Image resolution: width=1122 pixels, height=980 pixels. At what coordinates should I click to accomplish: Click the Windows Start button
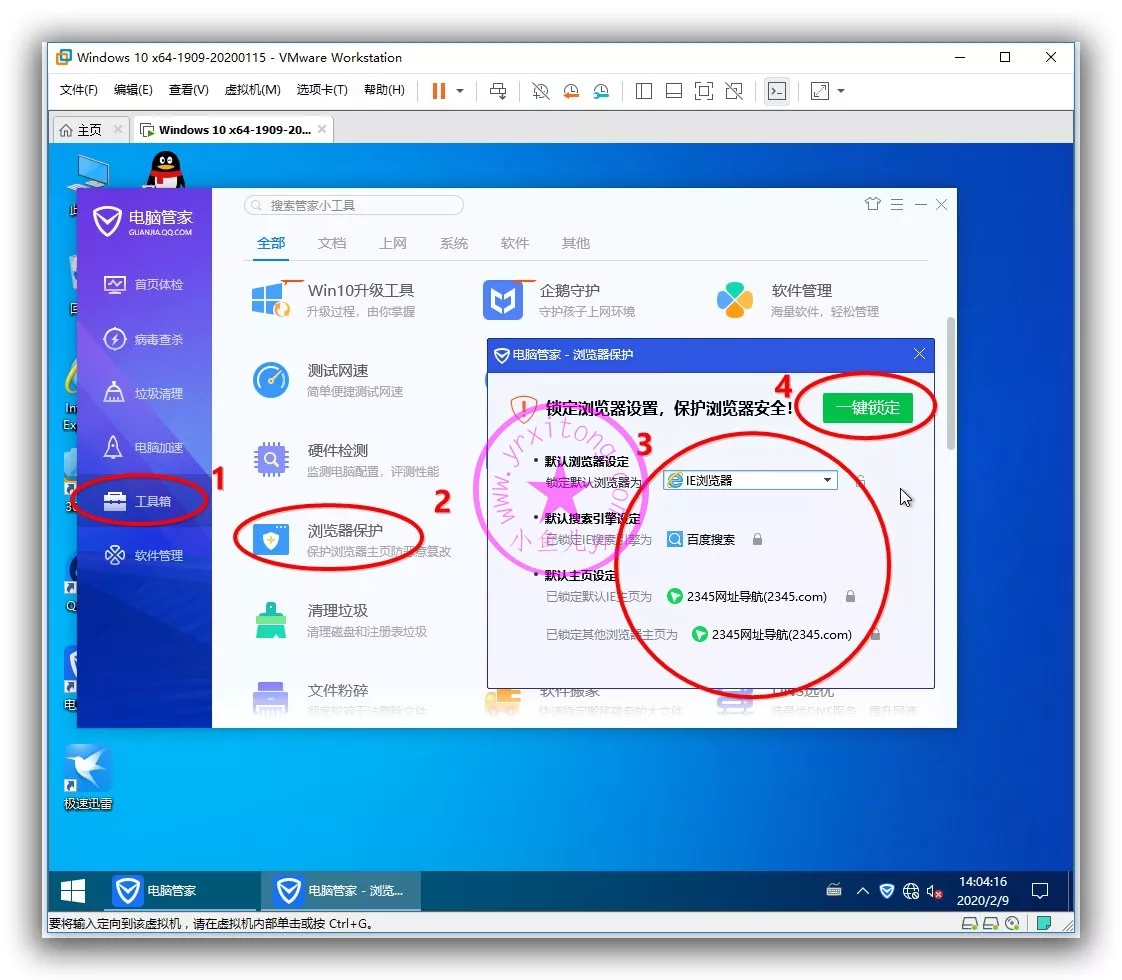click(x=73, y=891)
